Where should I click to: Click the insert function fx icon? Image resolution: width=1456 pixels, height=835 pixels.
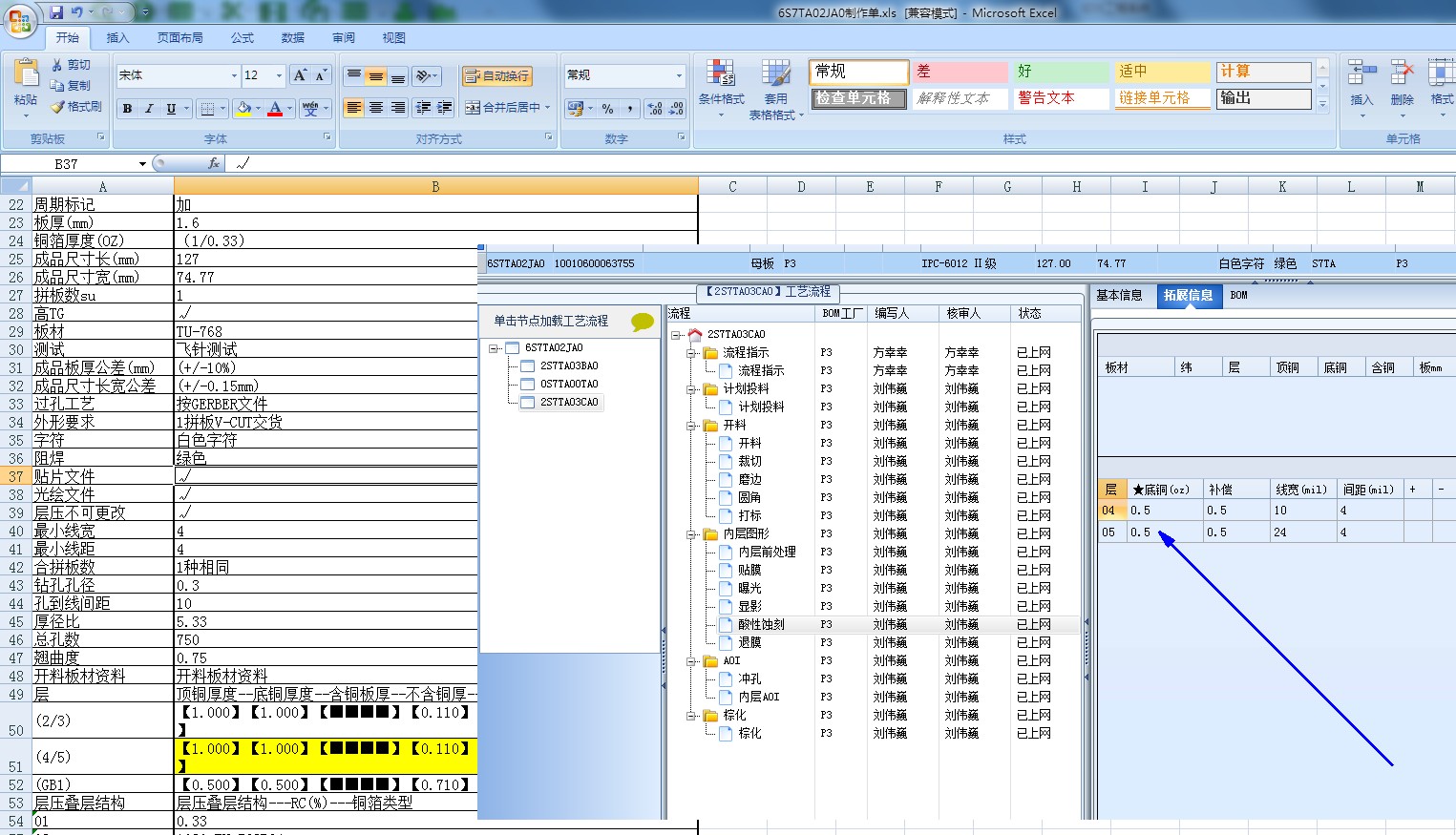click(x=214, y=163)
